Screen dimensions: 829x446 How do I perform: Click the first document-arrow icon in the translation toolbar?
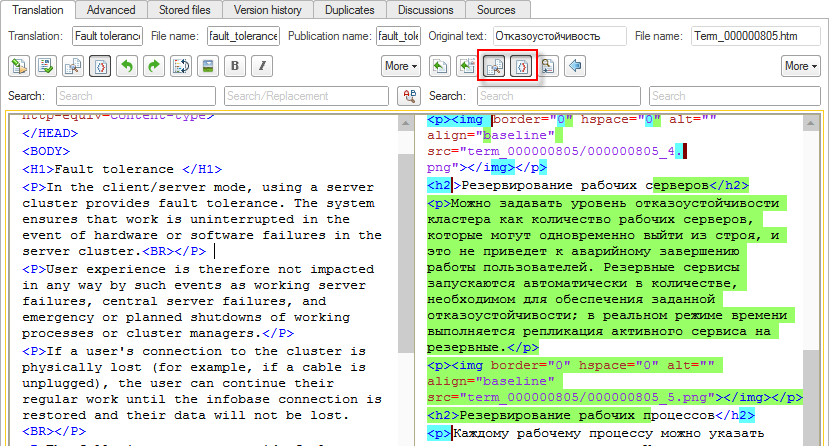19,66
